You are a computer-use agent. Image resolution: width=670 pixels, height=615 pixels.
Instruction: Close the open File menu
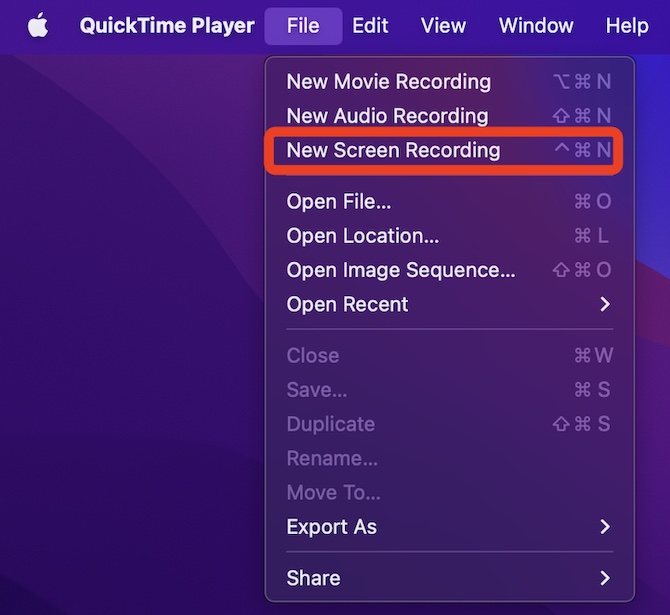(303, 26)
